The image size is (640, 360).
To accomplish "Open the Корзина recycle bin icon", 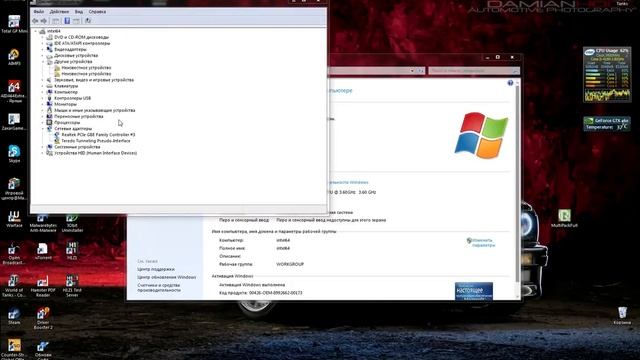I will pyautogui.click(x=622, y=316).
